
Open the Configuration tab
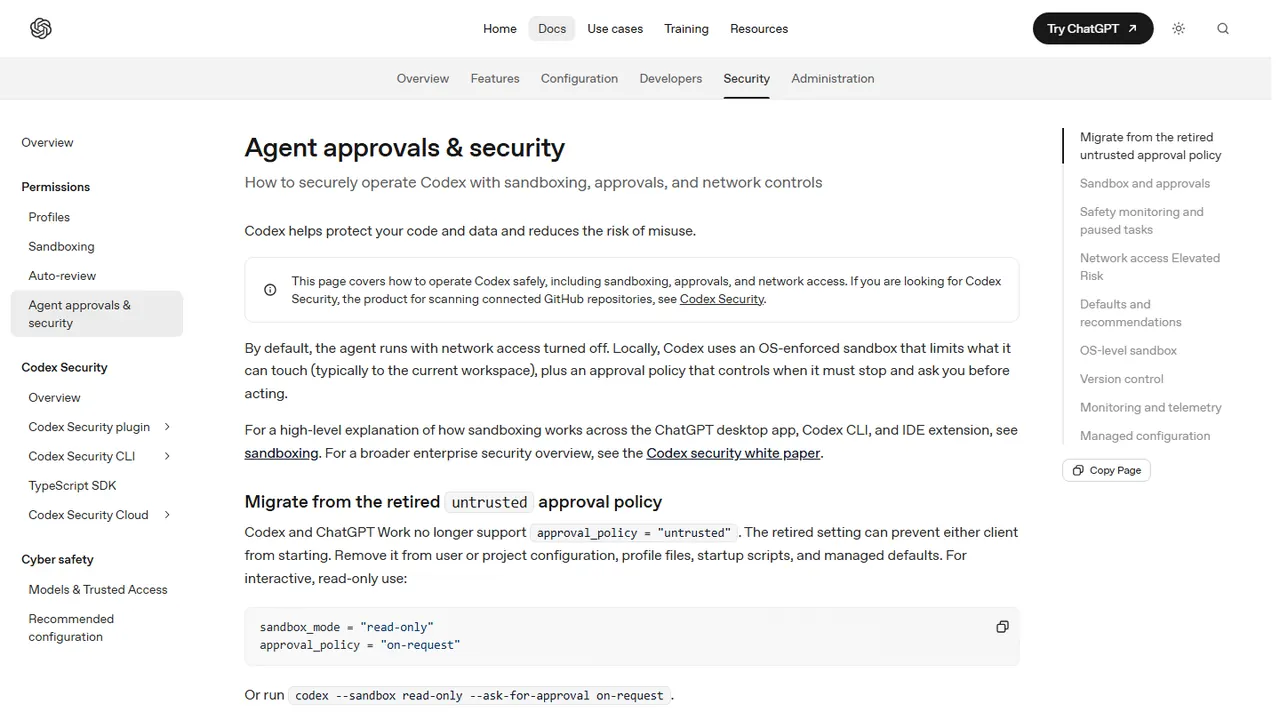[579, 79]
